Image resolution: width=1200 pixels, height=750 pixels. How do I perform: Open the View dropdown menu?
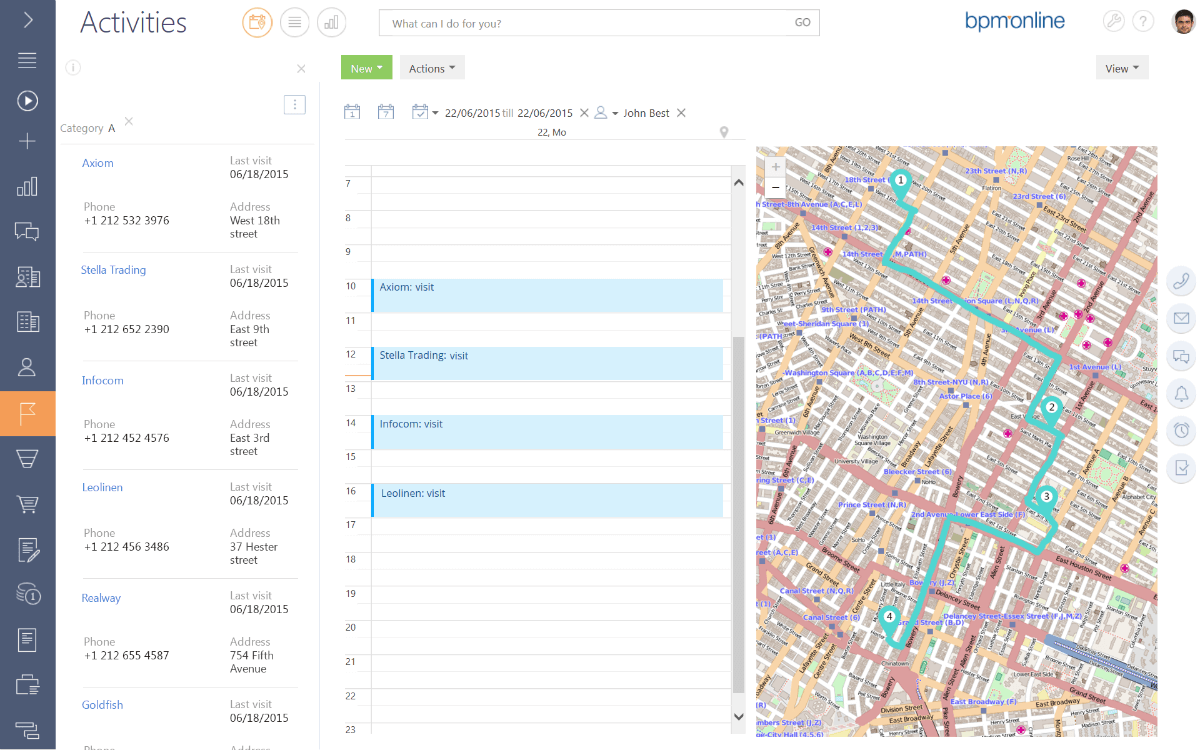1122,68
